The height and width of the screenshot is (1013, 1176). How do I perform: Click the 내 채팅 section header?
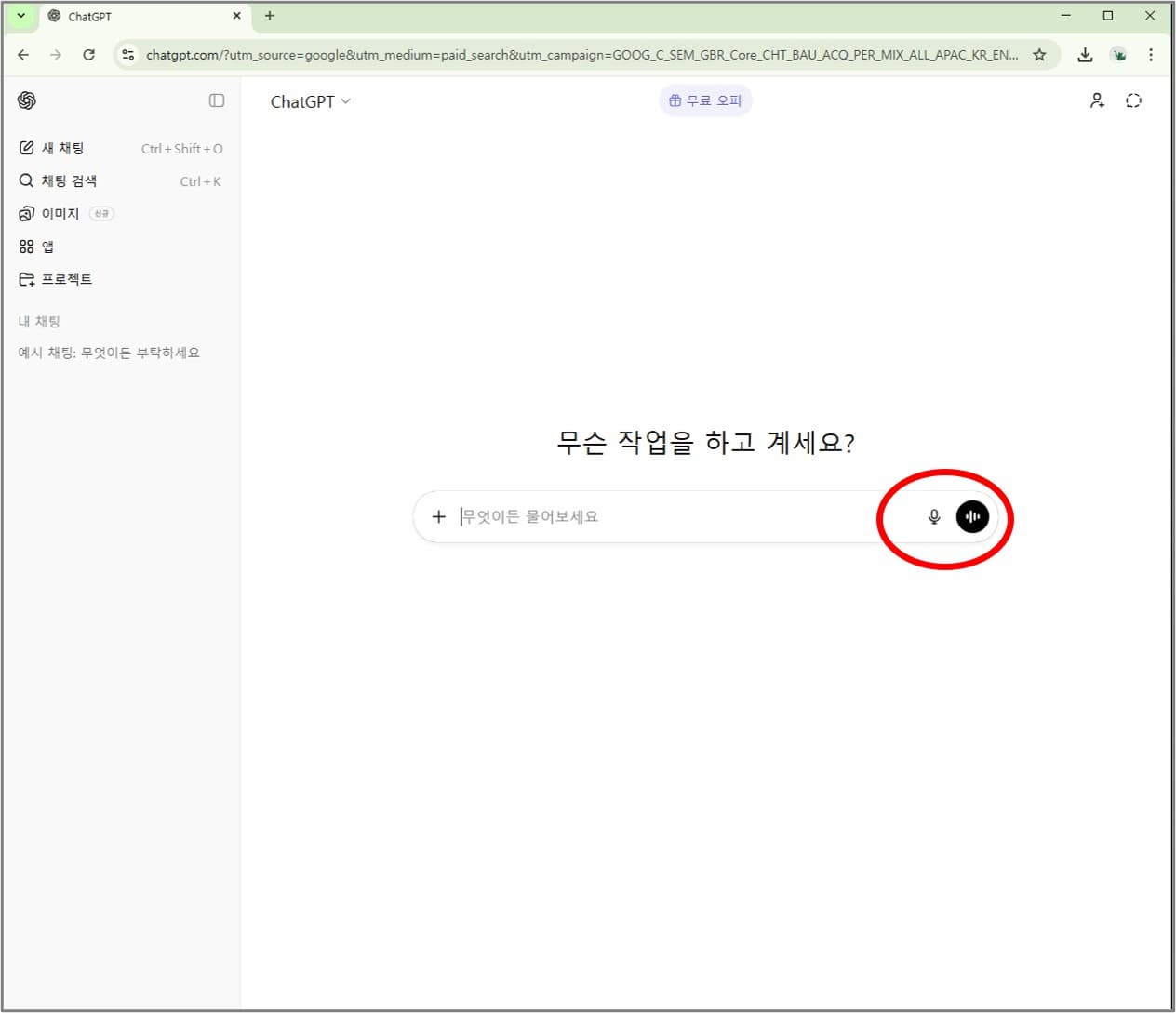[x=39, y=322]
